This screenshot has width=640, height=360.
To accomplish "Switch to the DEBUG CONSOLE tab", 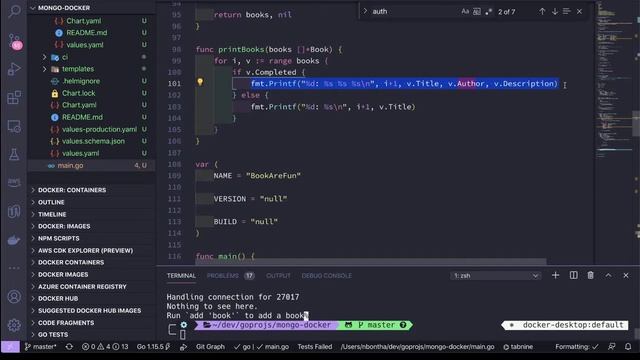I will 327,276.
